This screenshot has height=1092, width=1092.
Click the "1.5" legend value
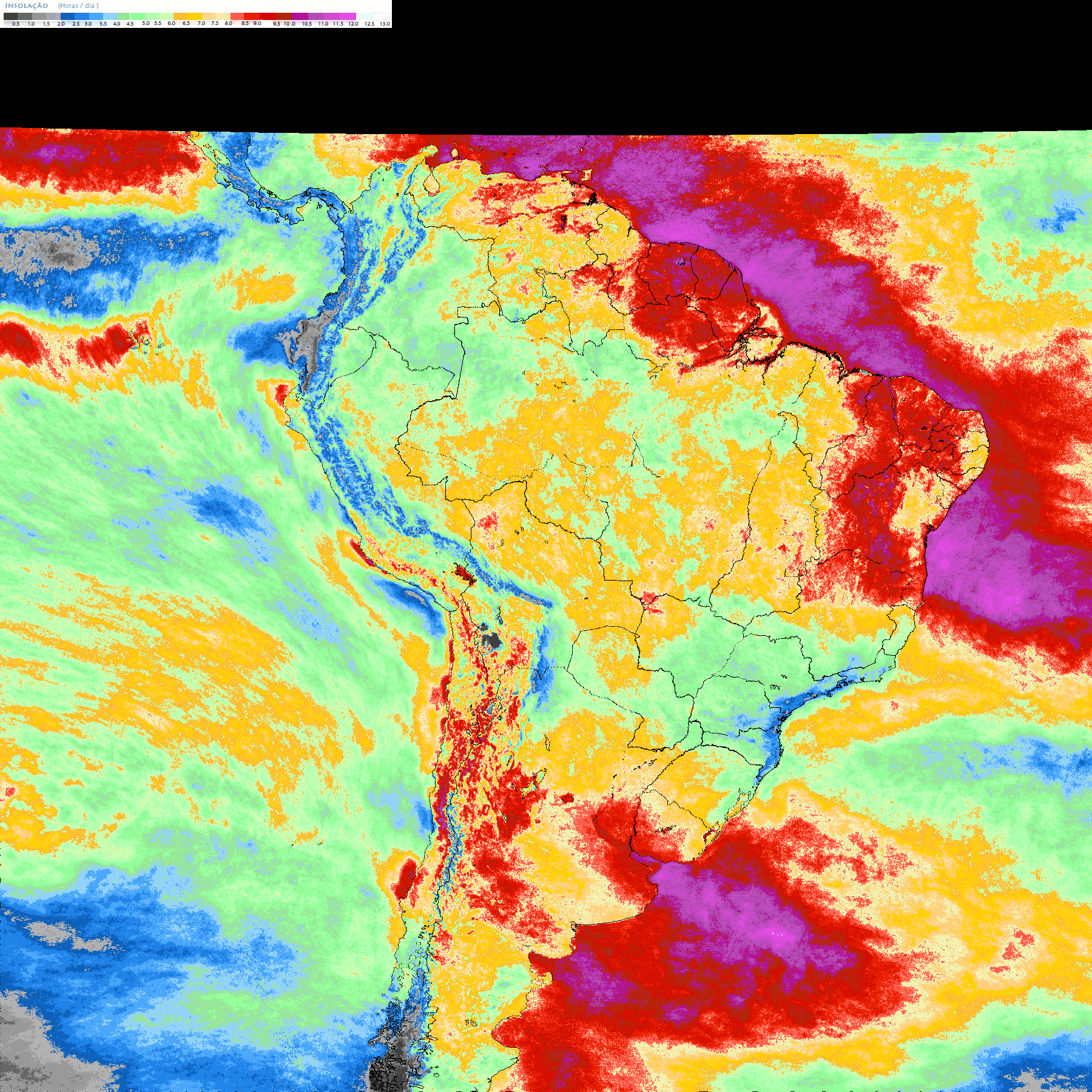(x=46, y=24)
